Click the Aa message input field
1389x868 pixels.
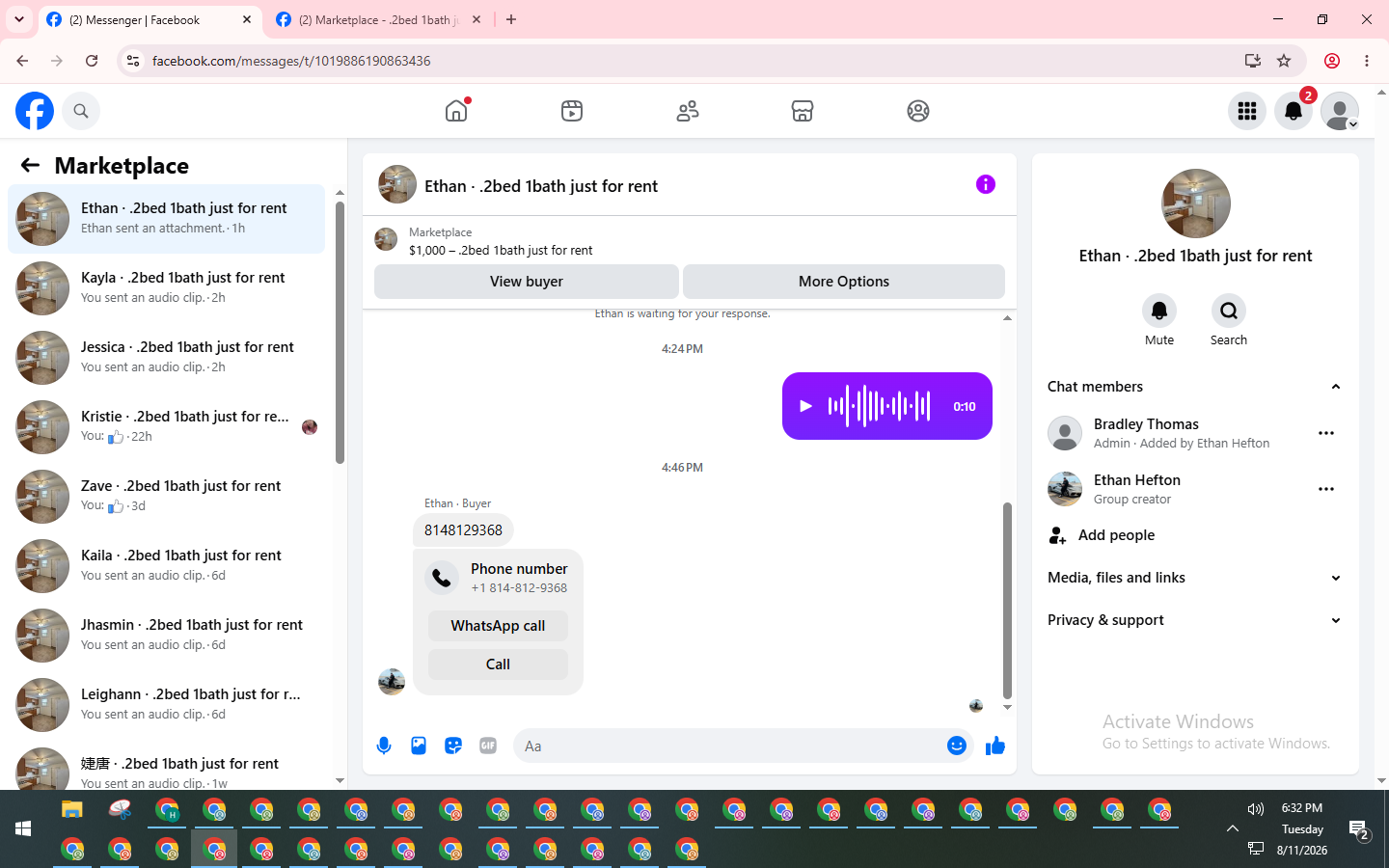point(728,746)
